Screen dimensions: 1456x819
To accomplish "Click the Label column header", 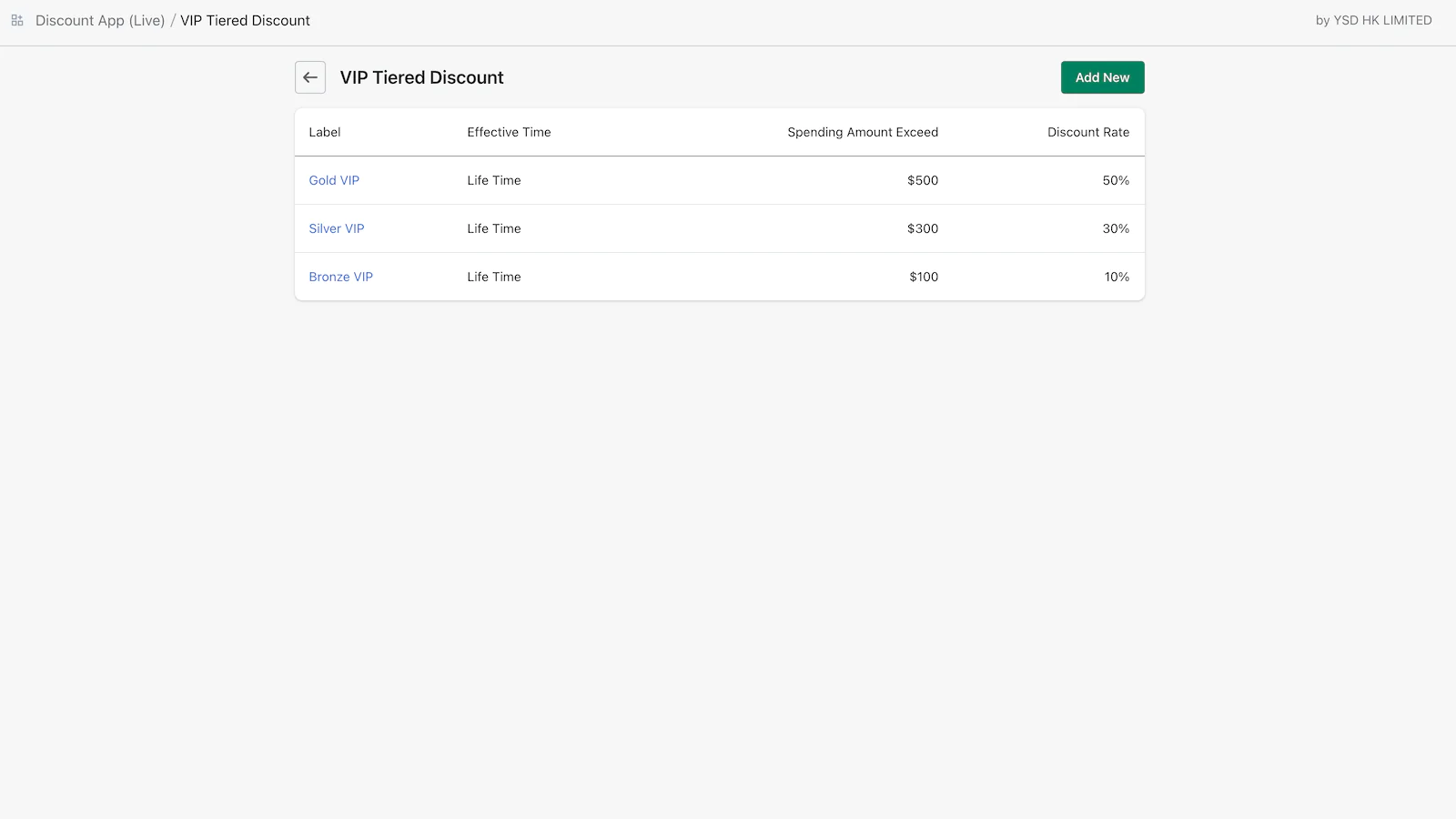I will 325,132.
